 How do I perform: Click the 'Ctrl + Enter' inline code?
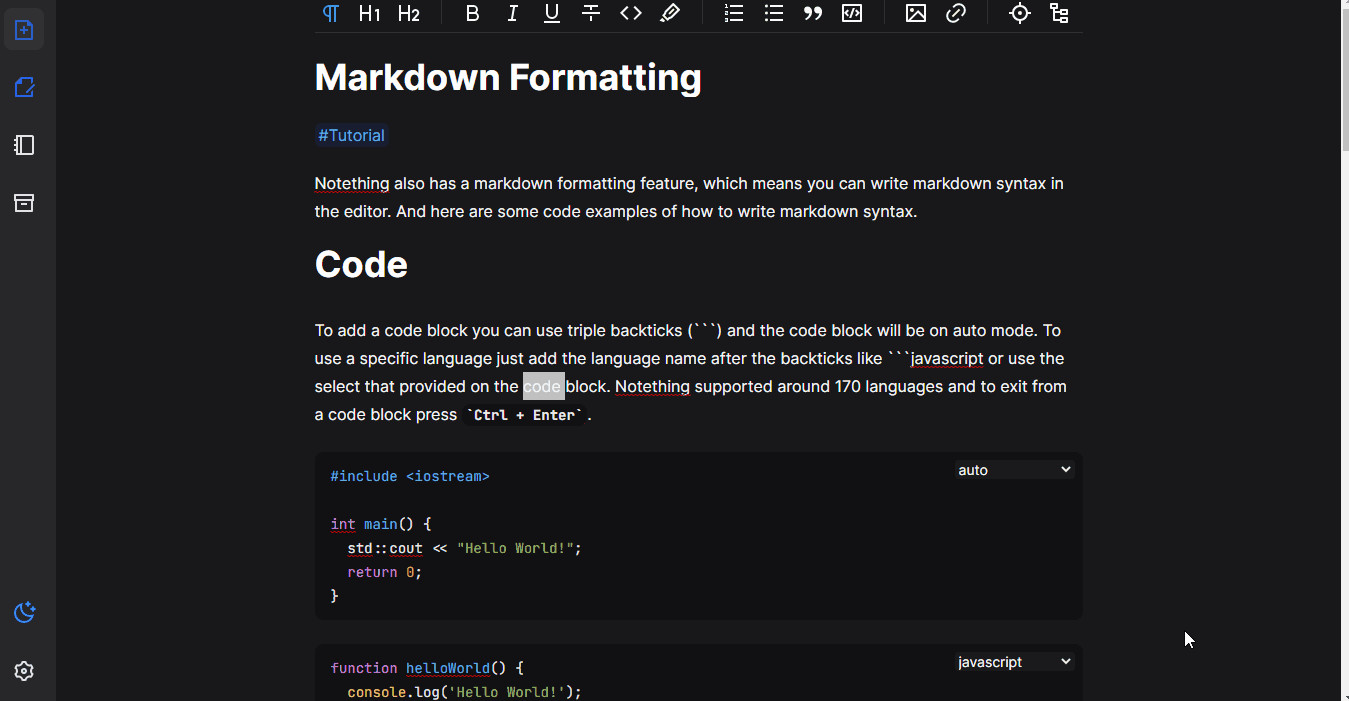(x=526, y=415)
